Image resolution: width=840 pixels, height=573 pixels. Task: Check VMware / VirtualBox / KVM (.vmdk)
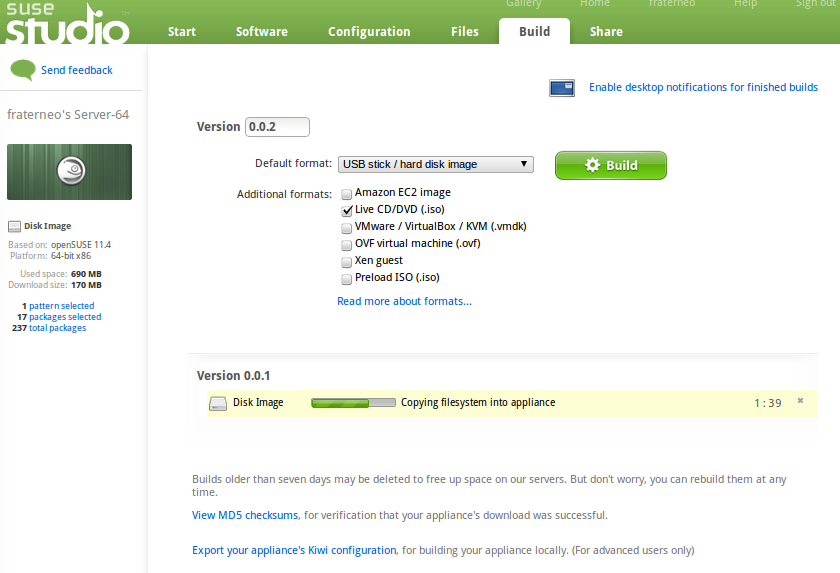[x=347, y=228]
